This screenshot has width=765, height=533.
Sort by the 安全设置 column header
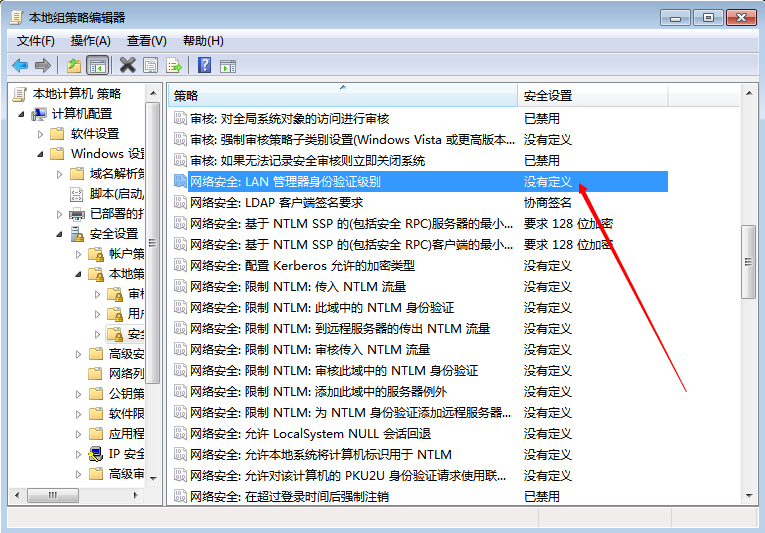592,95
